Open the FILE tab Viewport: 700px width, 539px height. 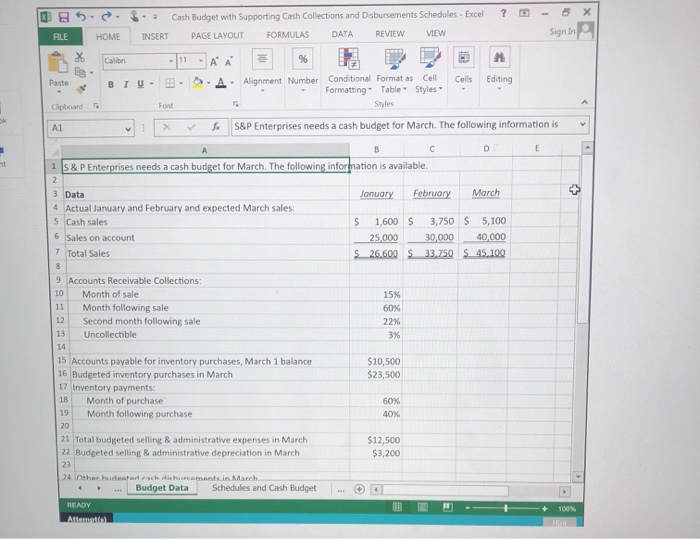60,37
